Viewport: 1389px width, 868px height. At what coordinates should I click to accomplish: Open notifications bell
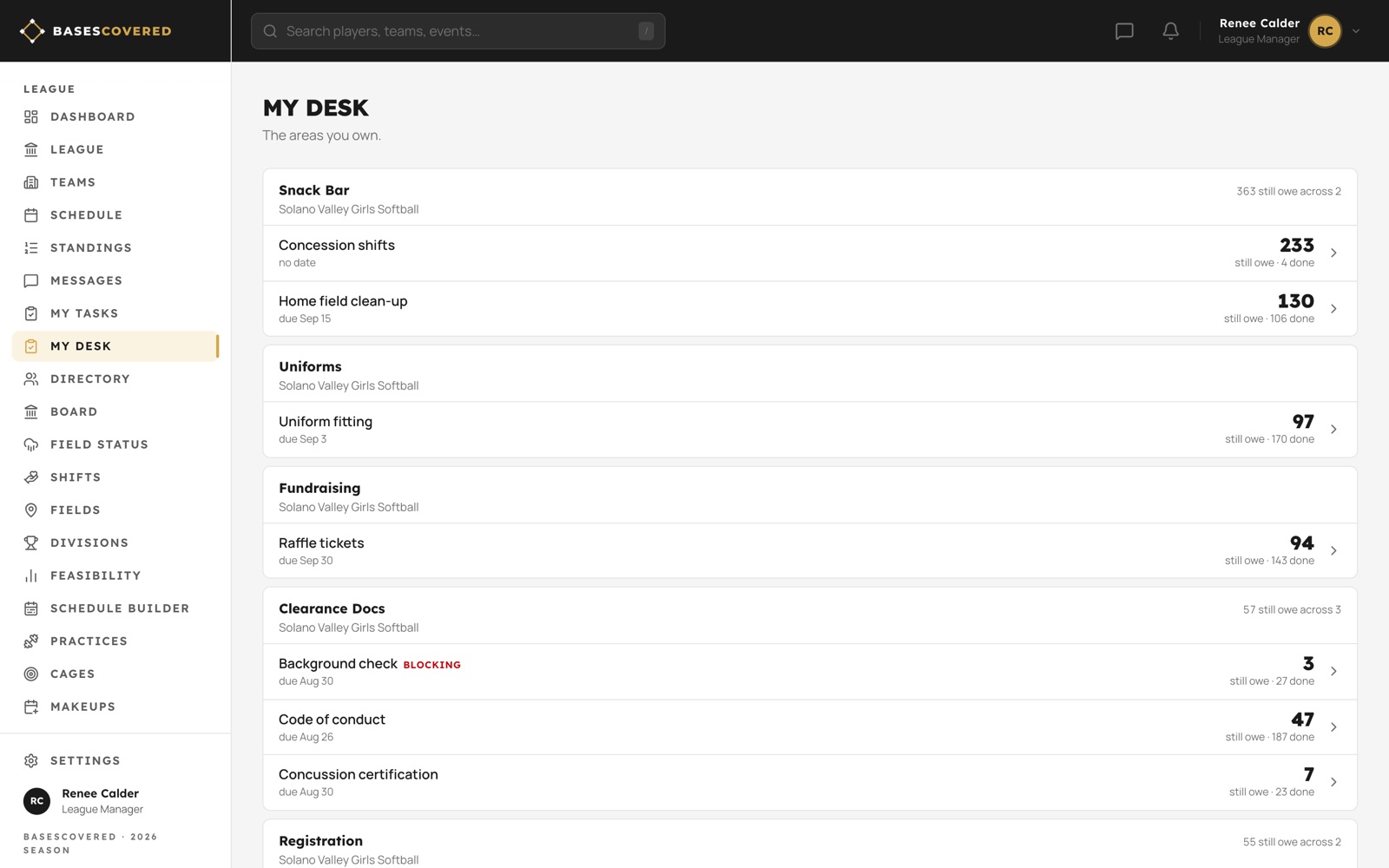tap(1170, 31)
